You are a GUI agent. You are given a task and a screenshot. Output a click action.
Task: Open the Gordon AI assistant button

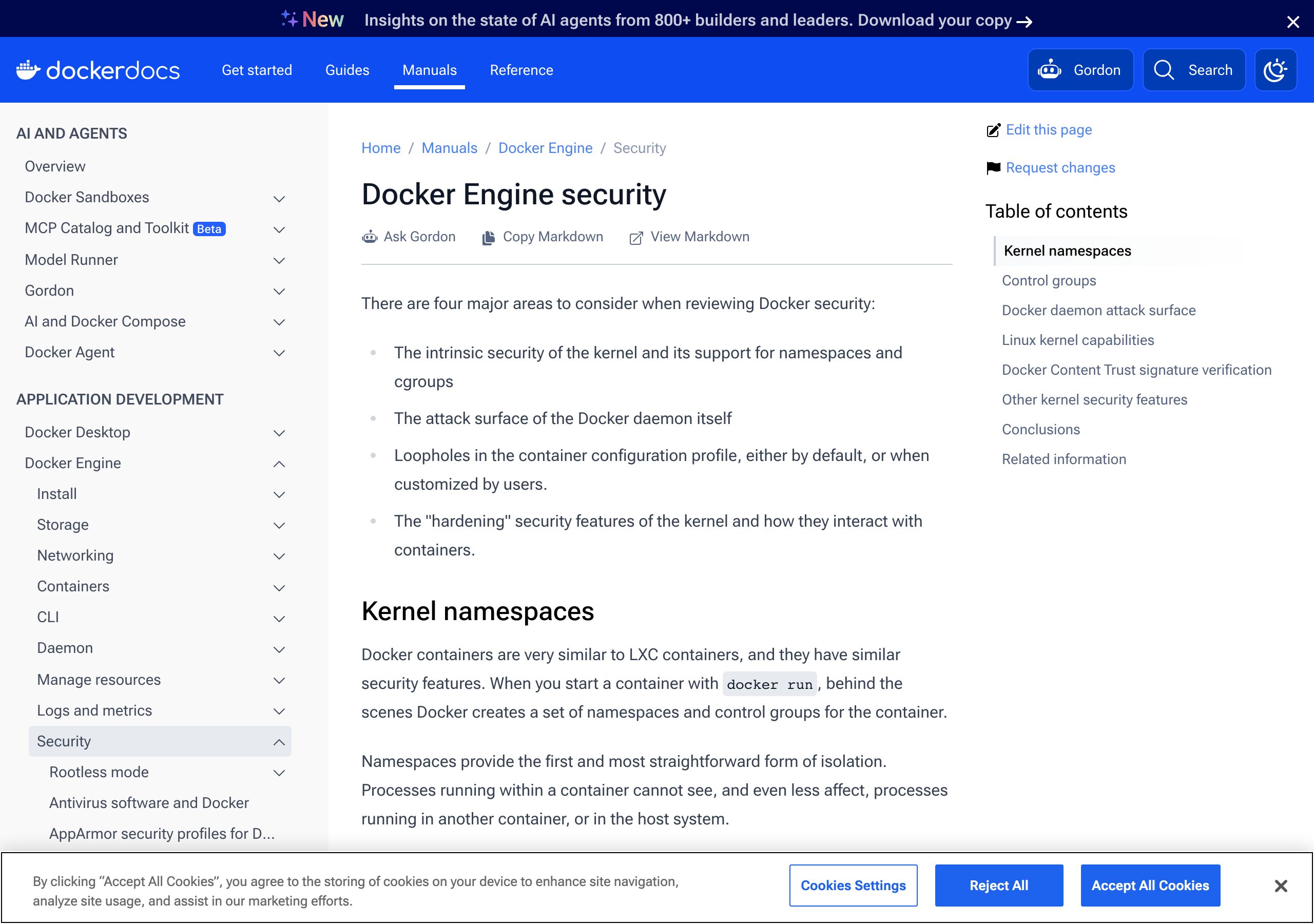coord(1080,70)
